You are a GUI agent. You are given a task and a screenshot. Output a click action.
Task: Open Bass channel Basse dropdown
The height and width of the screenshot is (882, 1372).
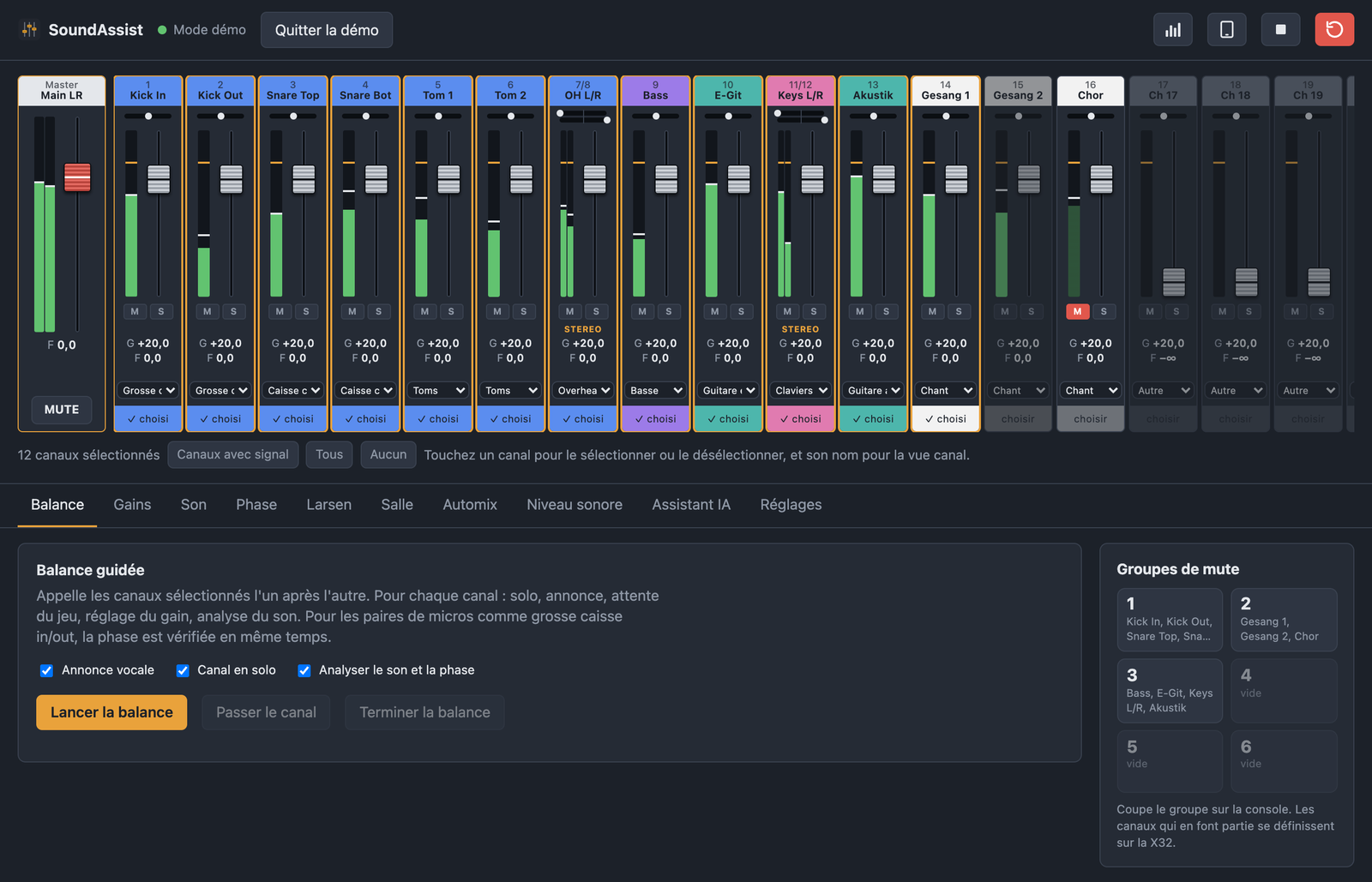click(x=655, y=390)
